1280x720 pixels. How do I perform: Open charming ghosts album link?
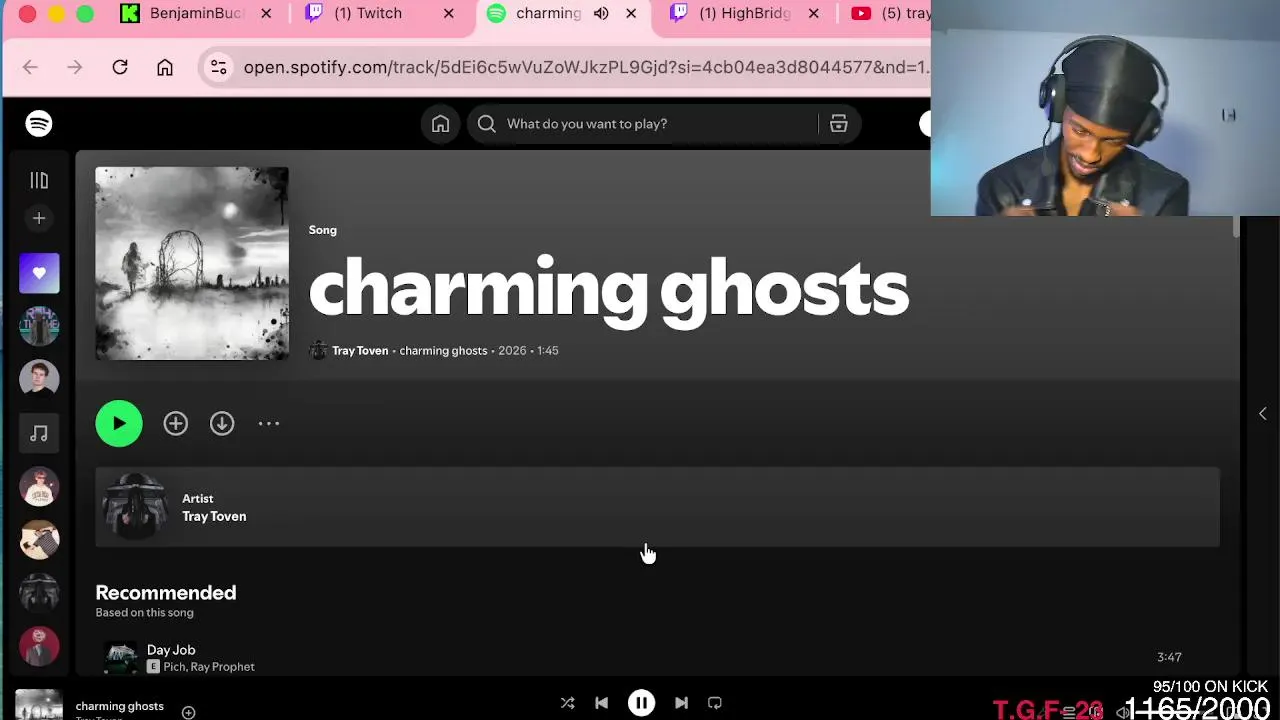coord(443,351)
